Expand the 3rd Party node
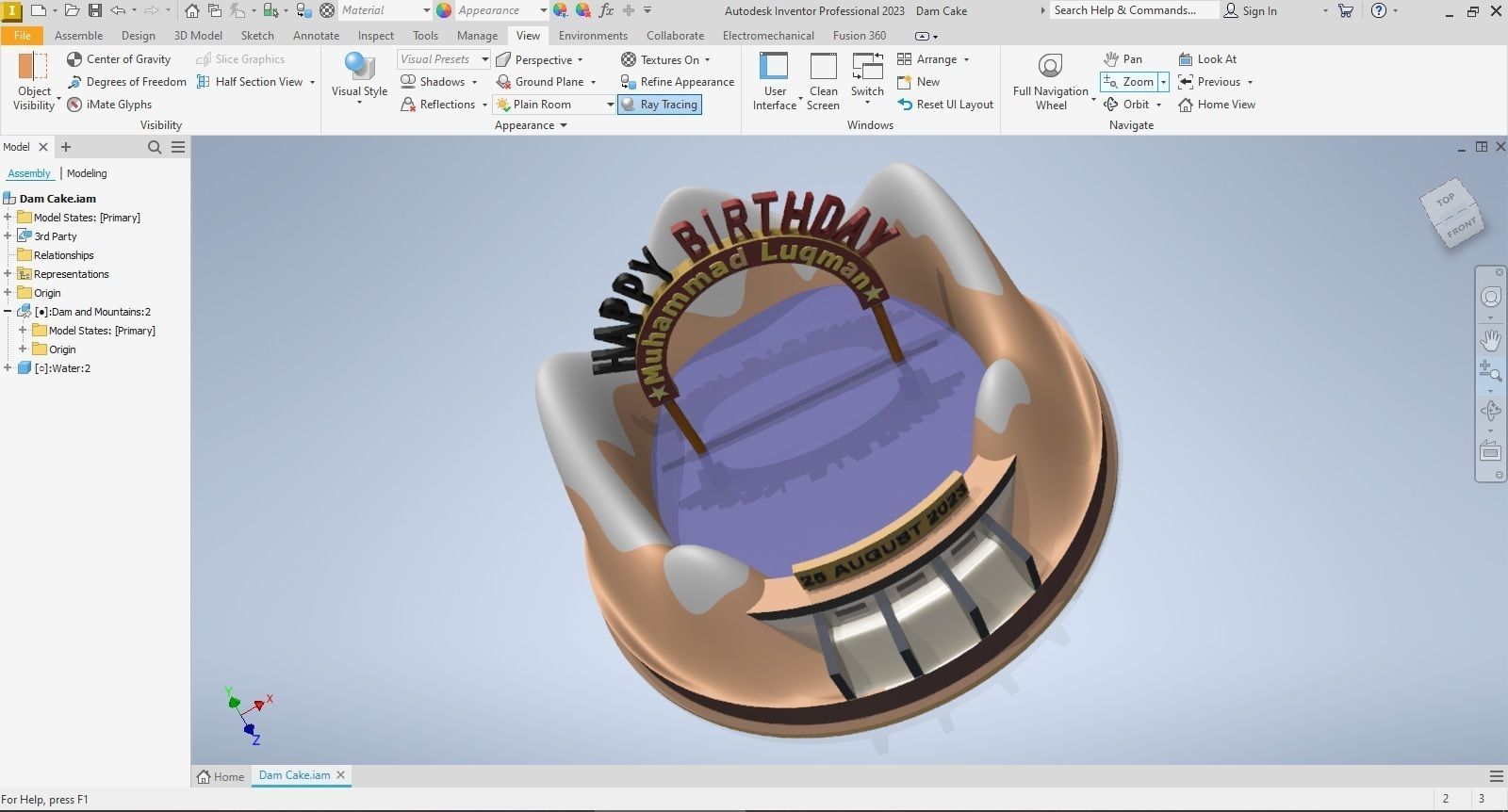This screenshot has width=1508, height=812. (x=8, y=236)
